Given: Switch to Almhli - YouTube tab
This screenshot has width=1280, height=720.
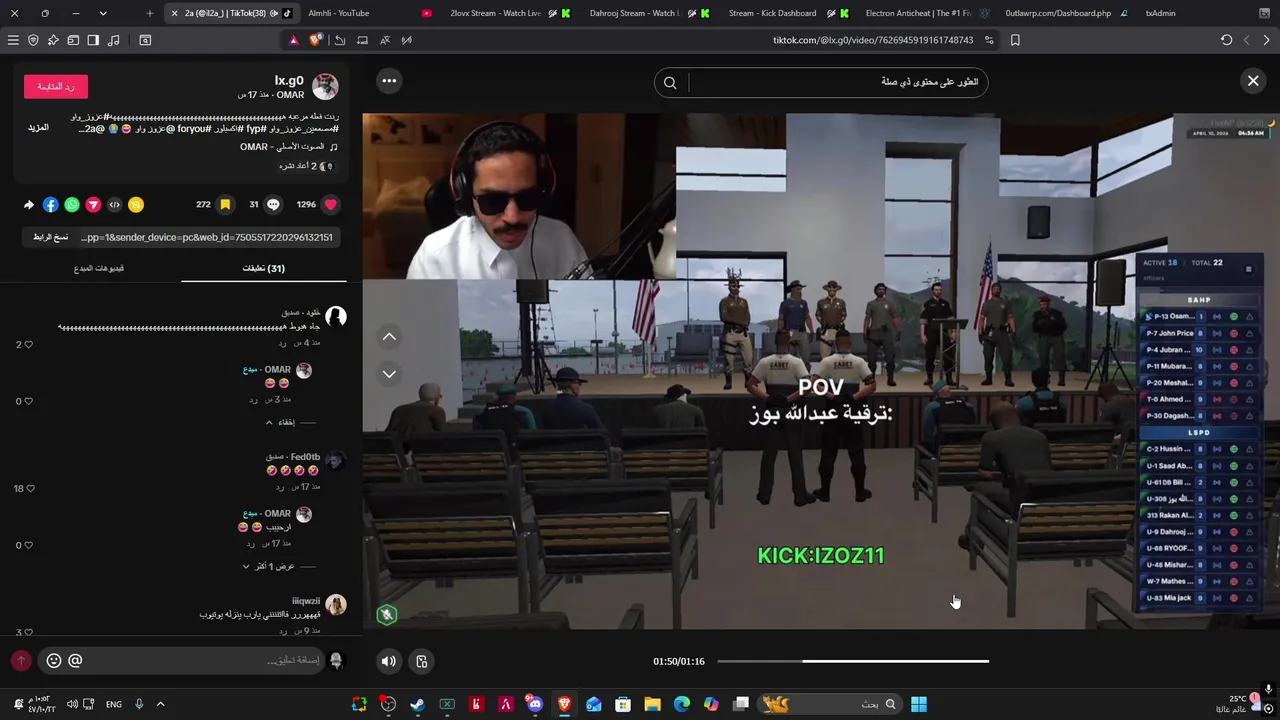Looking at the screenshot, I should click(x=370, y=13).
